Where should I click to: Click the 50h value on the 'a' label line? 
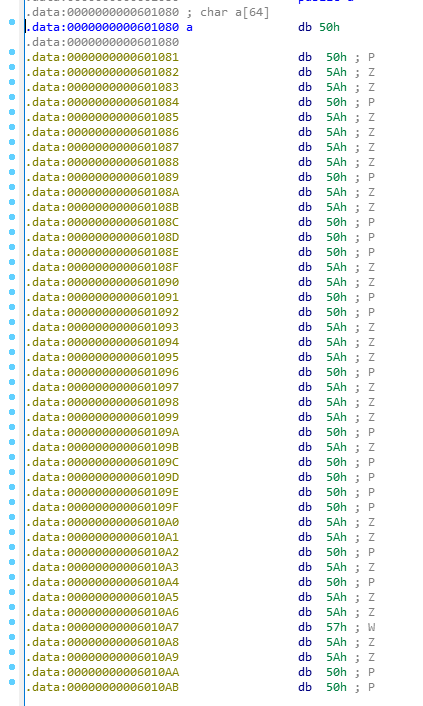329,27
